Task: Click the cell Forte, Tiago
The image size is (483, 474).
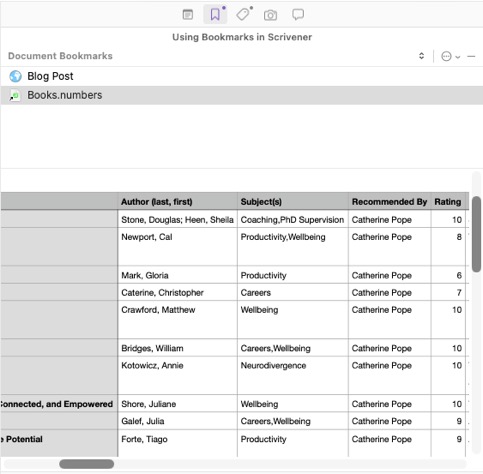Action: coord(177,443)
